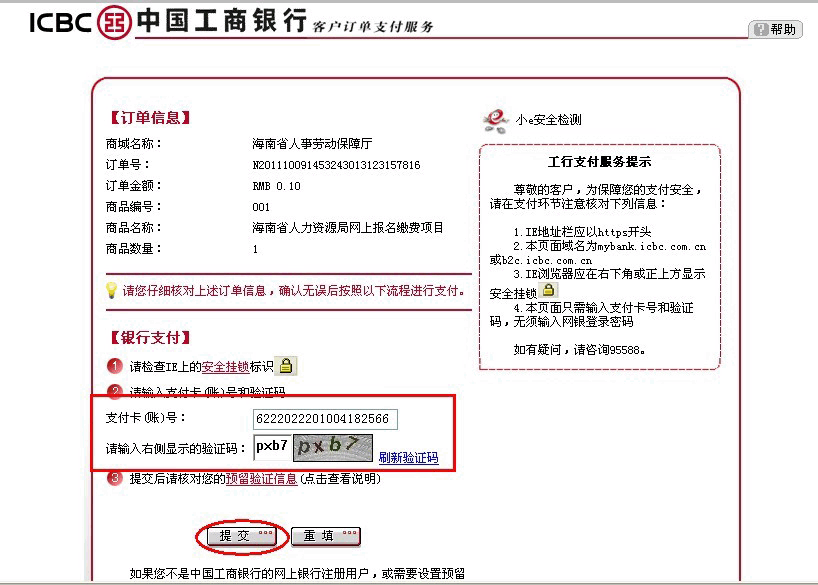This screenshot has height=585, width=818.
Task: Click the 小e安全检测 security check icon
Action: pyautogui.click(x=496, y=120)
